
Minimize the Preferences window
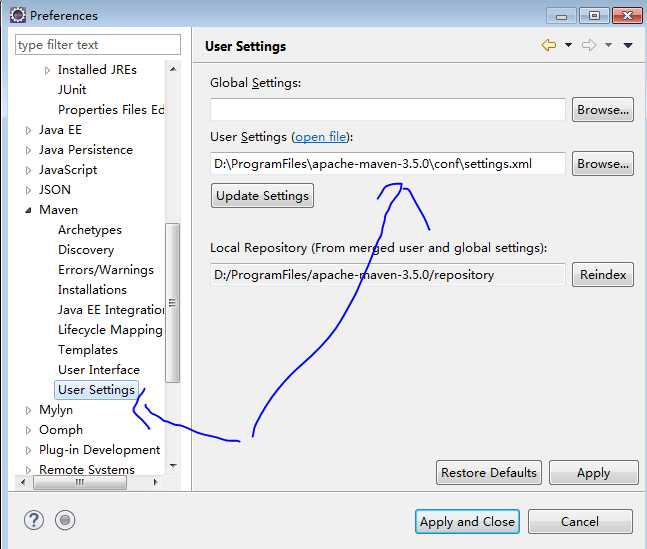pos(561,16)
